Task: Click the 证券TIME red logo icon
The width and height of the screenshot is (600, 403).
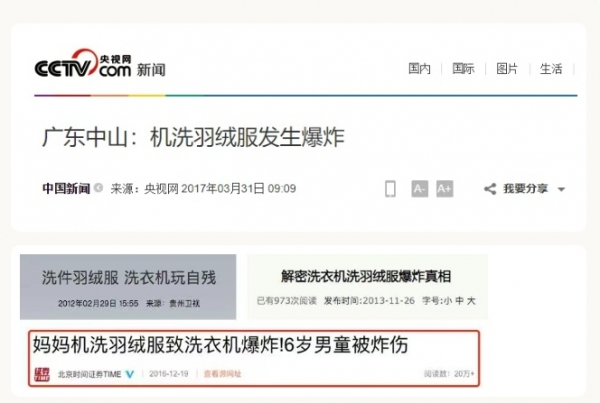Action: (x=42, y=374)
